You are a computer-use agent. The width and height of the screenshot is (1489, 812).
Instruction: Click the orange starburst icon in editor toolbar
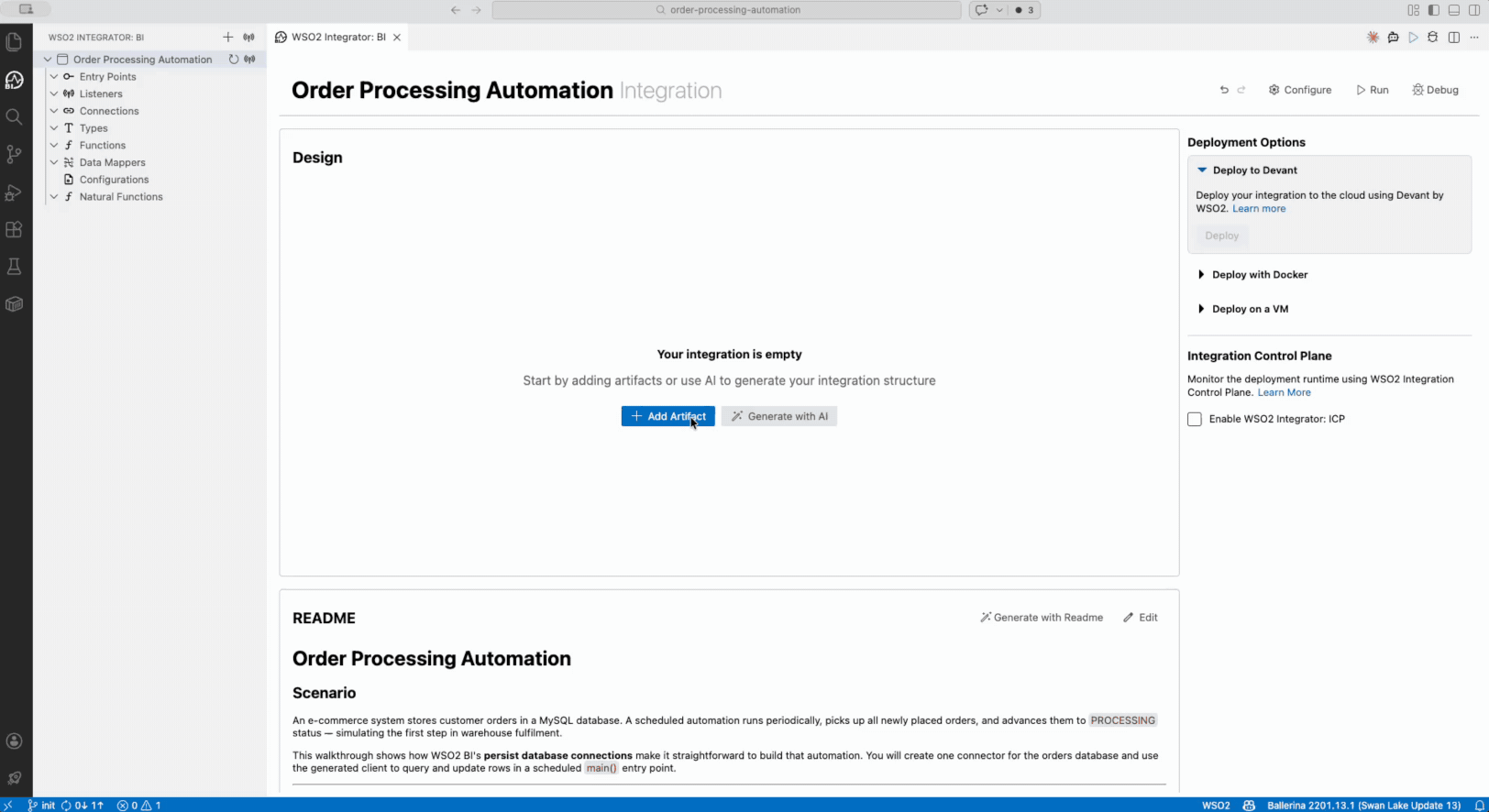[1373, 38]
